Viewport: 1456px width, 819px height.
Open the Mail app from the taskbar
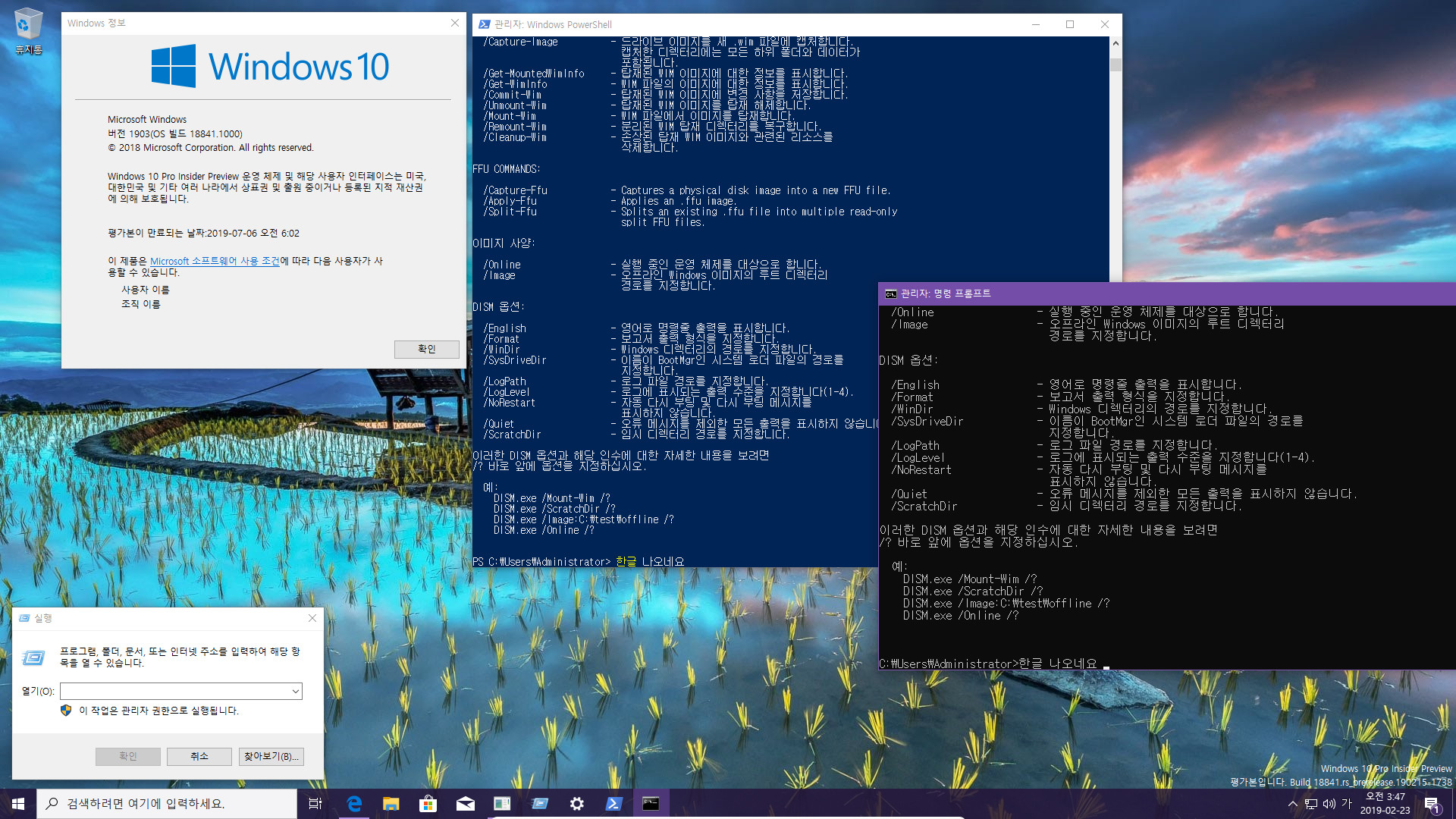465,804
